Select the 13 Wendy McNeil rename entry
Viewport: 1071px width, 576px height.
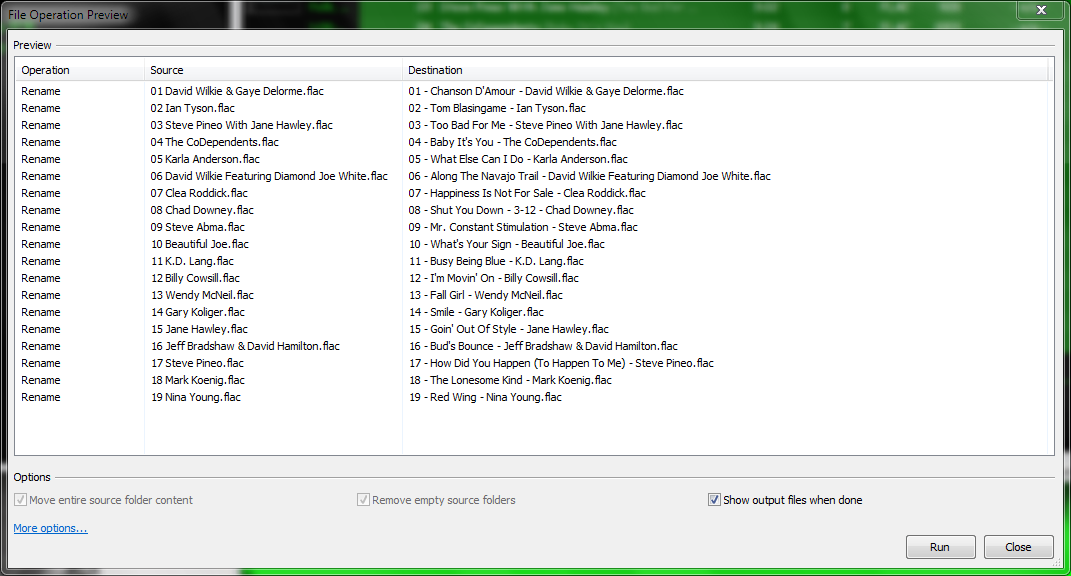[203, 295]
